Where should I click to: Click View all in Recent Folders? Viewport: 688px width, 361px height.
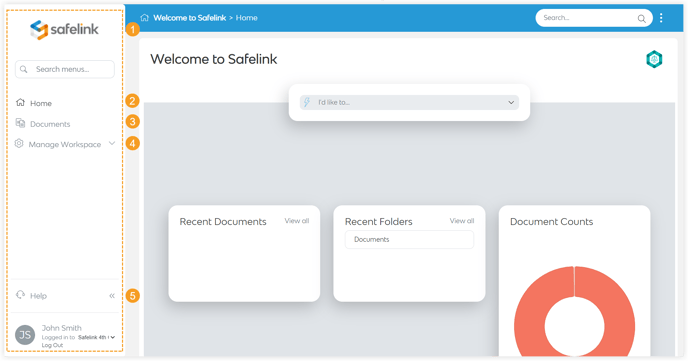pyautogui.click(x=462, y=221)
